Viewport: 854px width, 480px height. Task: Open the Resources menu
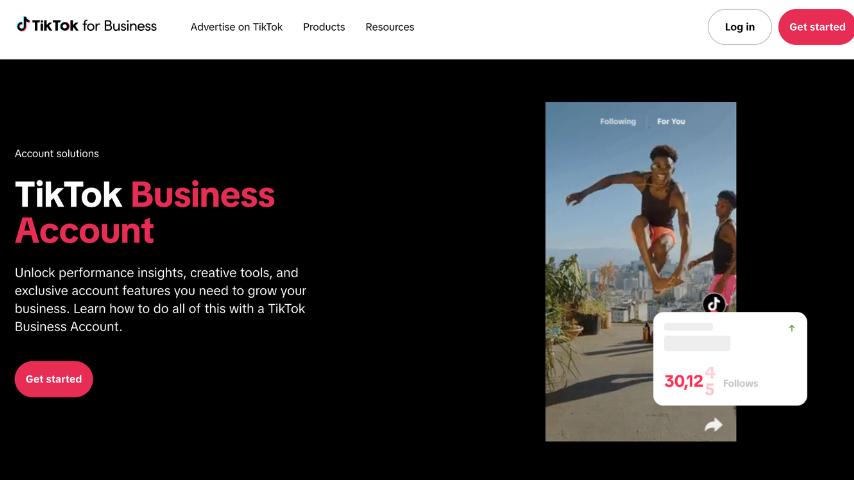click(389, 27)
